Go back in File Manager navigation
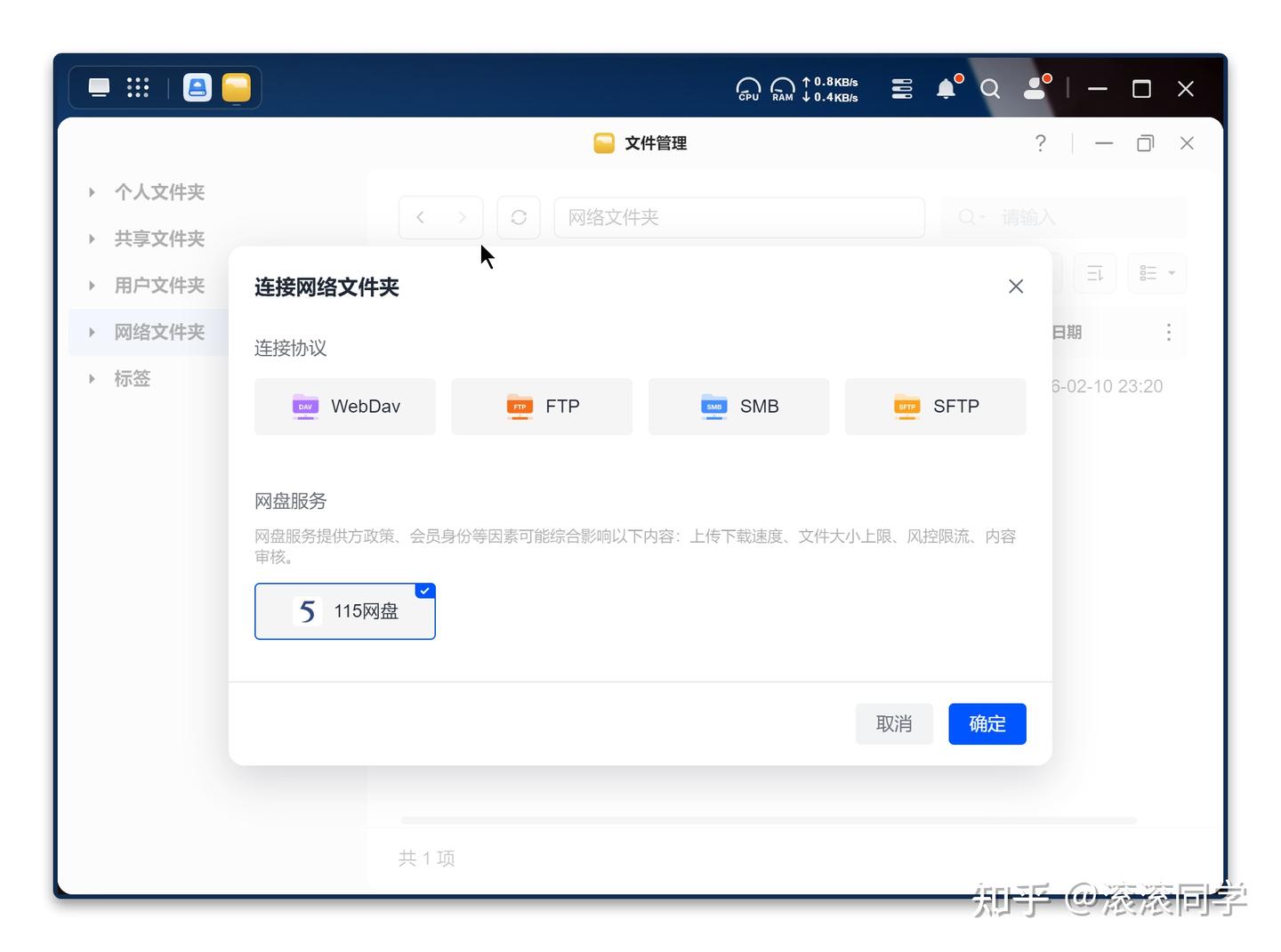The image size is (1281, 952). tap(420, 217)
